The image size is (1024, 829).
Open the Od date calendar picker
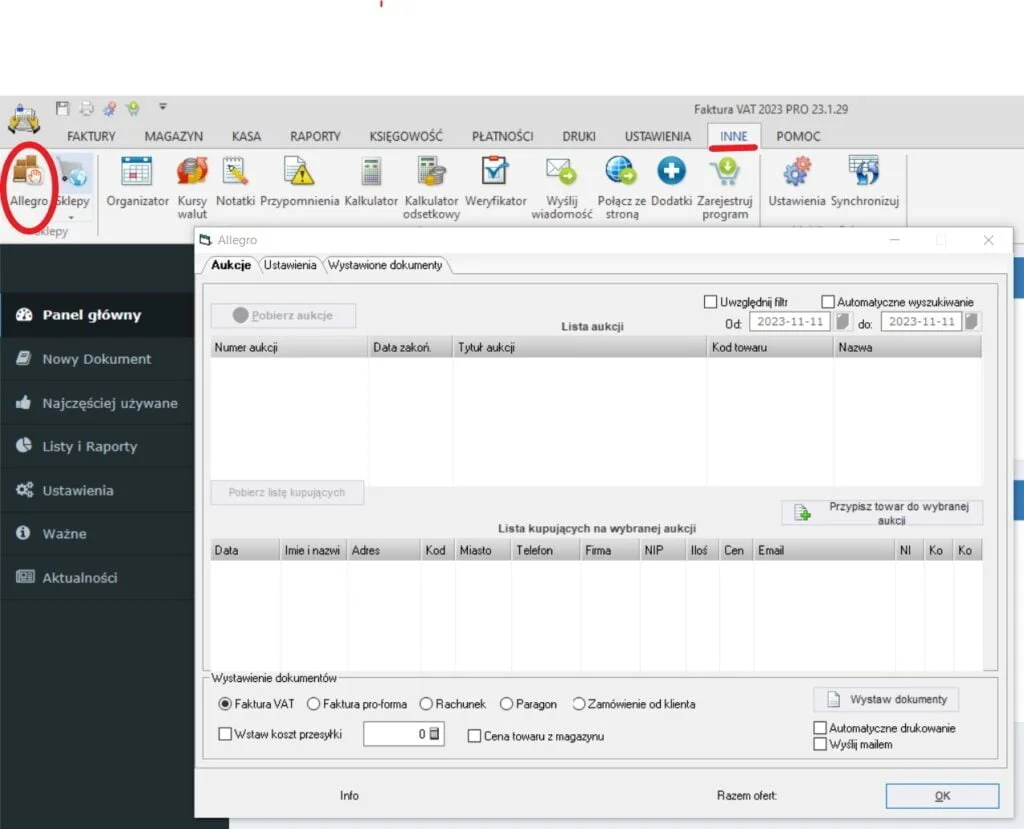[x=842, y=321]
